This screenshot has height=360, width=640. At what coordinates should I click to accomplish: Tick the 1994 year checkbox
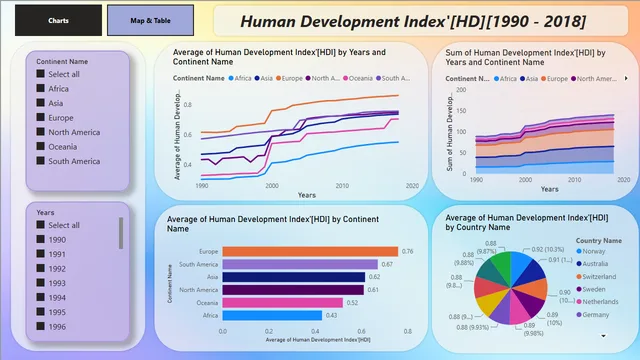tap(40, 297)
